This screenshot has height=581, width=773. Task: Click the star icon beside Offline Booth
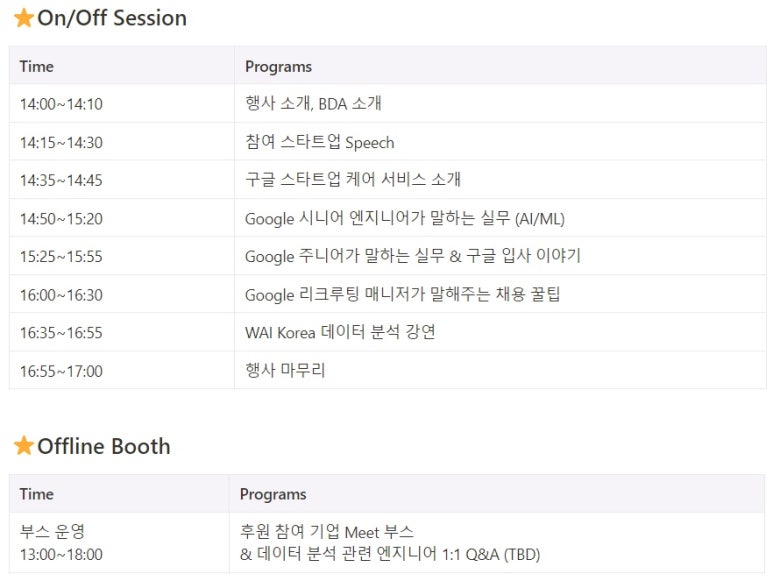coord(24,446)
